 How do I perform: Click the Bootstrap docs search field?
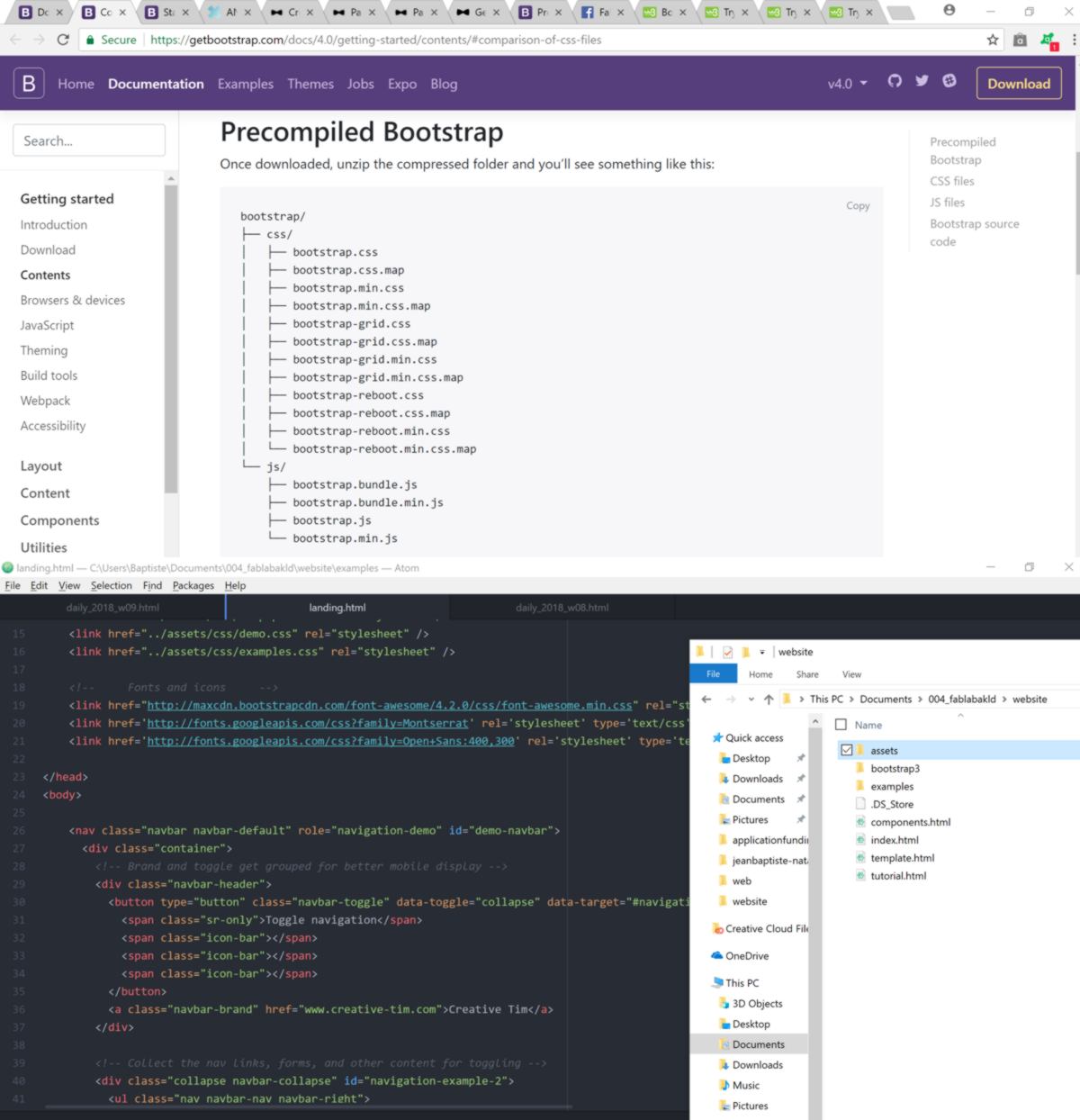tap(89, 140)
